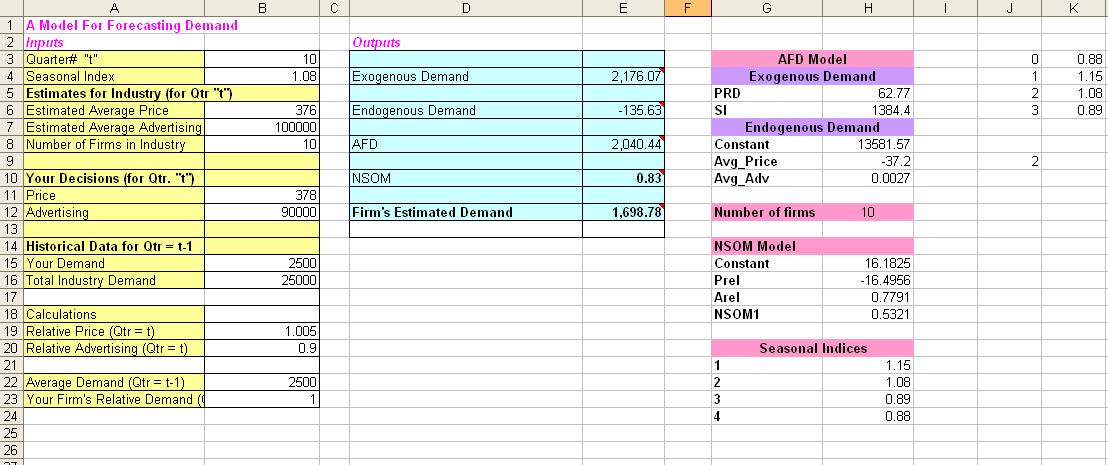Select seasonal index 0.88 in column H
Image resolution: width=1108 pixels, height=465 pixels.
[x=868, y=416]
